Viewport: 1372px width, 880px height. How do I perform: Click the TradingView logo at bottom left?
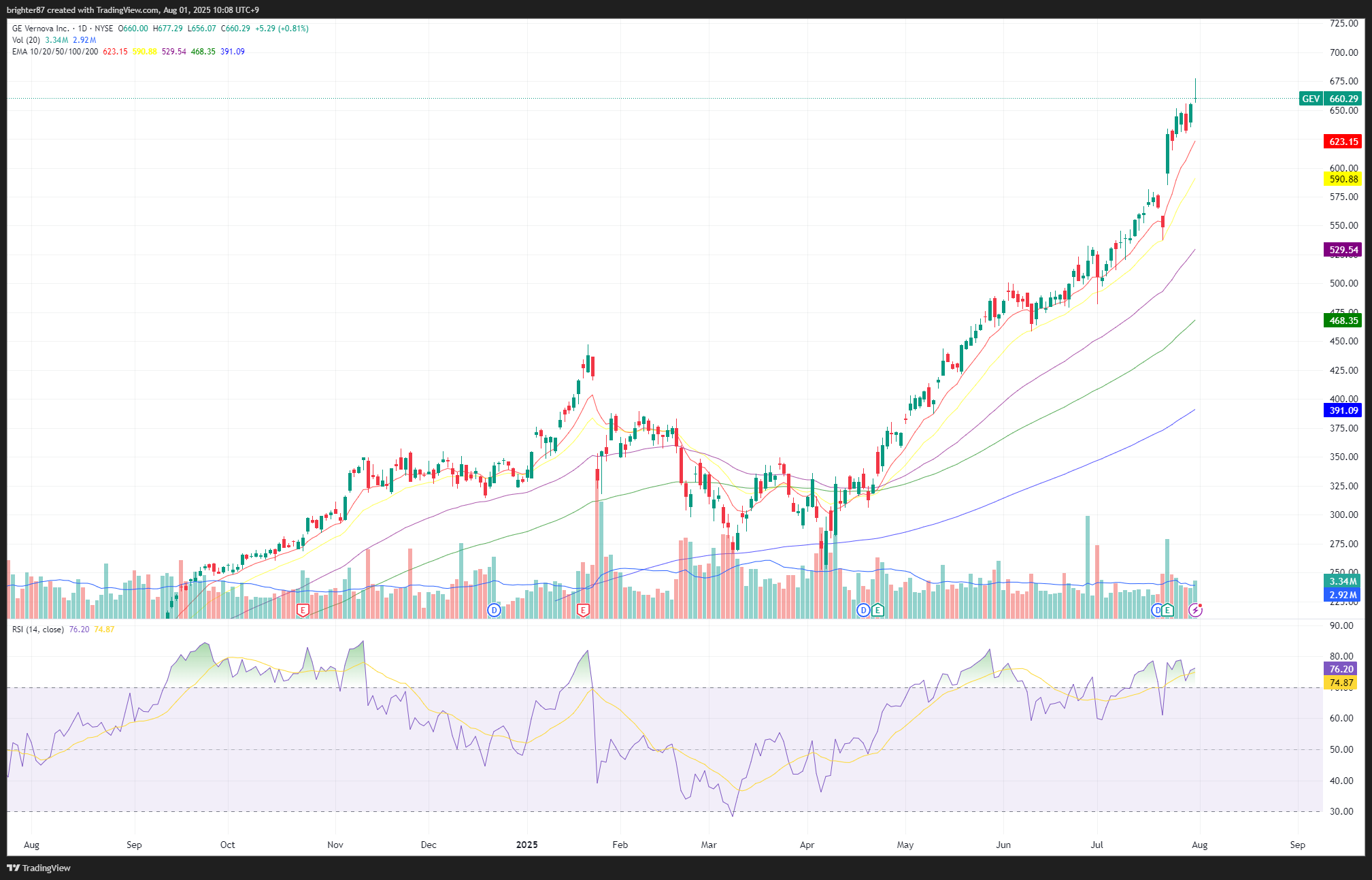39,868
